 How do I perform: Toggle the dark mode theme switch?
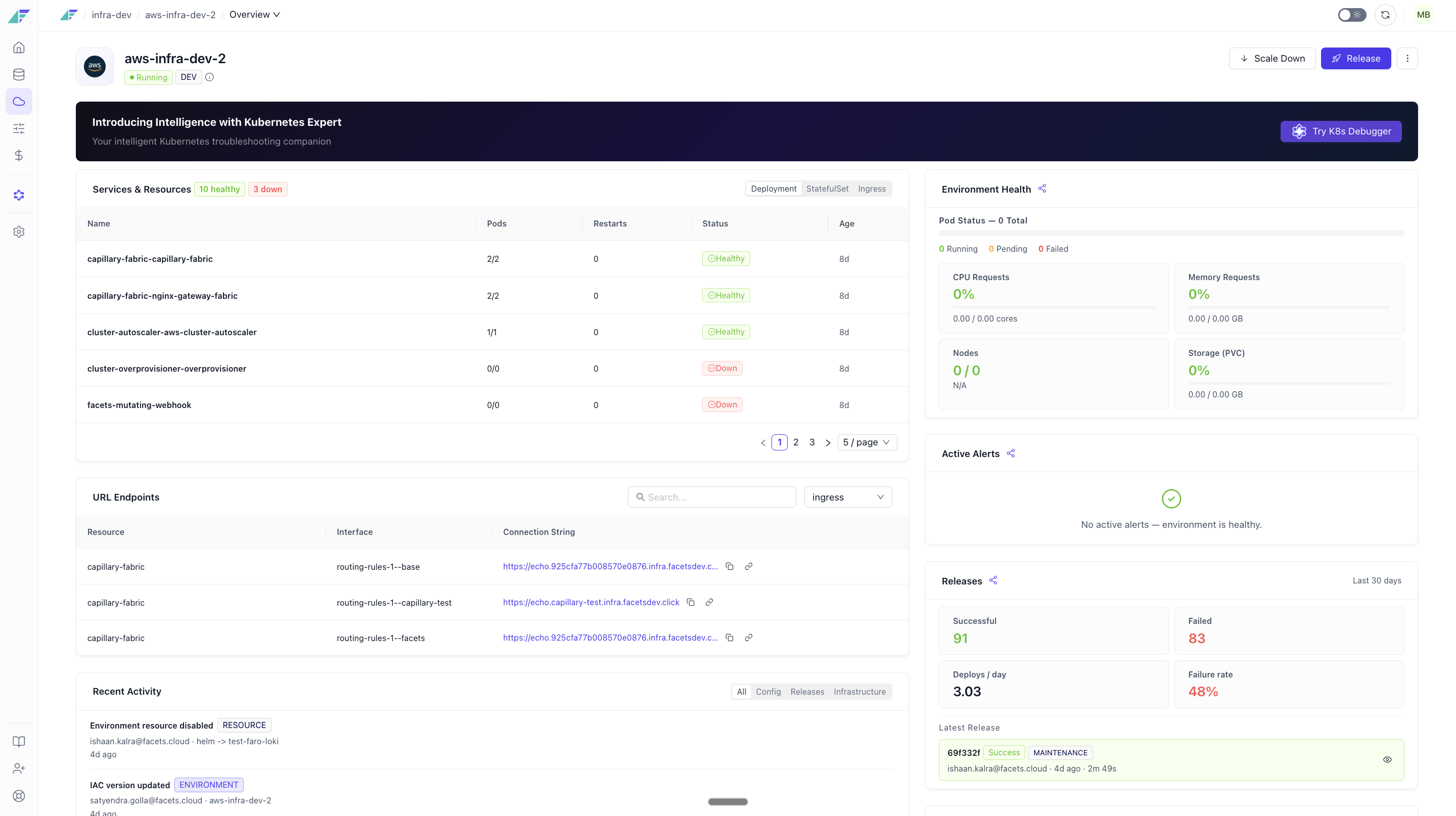1352,15
